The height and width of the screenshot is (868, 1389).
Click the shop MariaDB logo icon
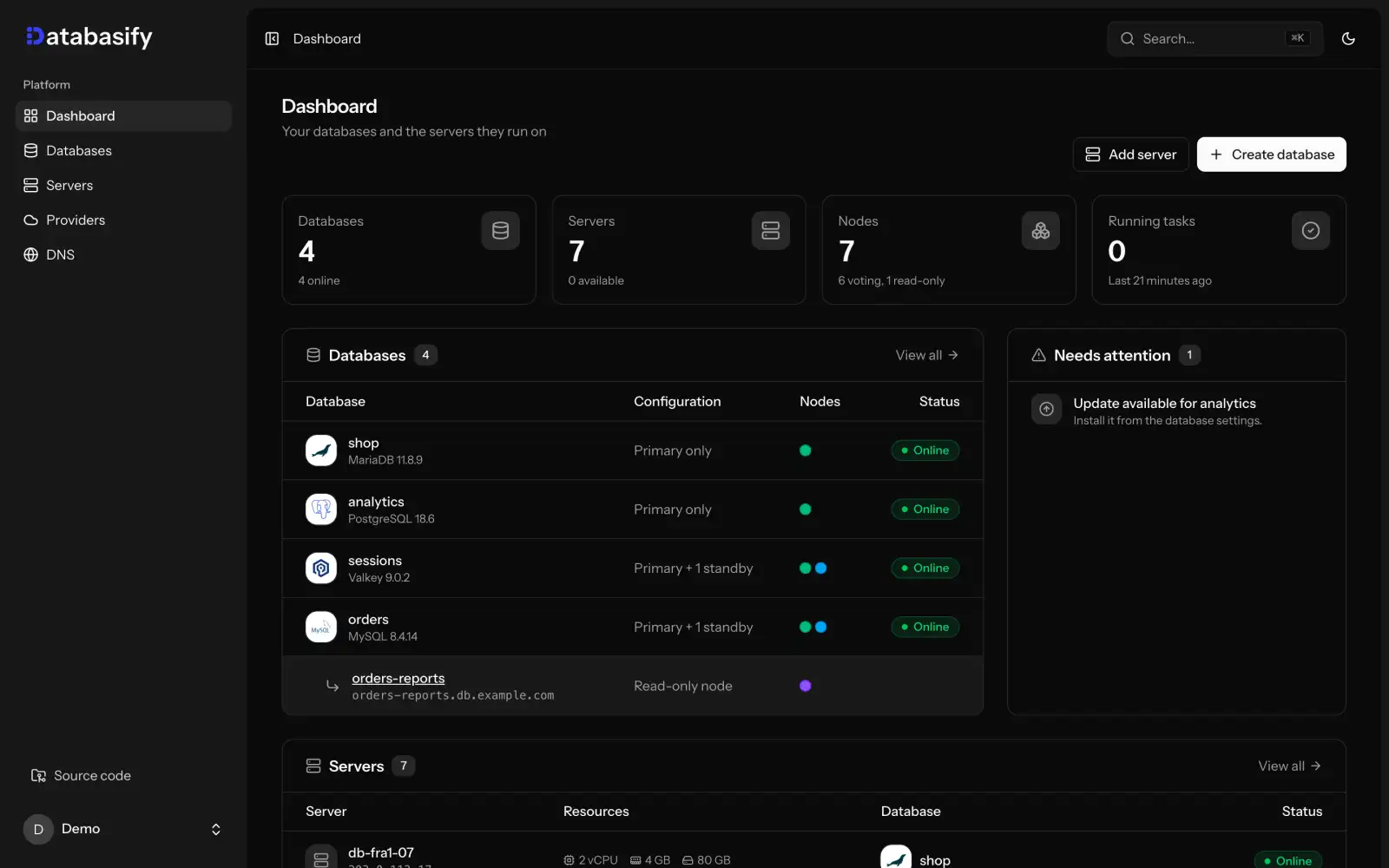pyautogui.click(x=321, y=450)
